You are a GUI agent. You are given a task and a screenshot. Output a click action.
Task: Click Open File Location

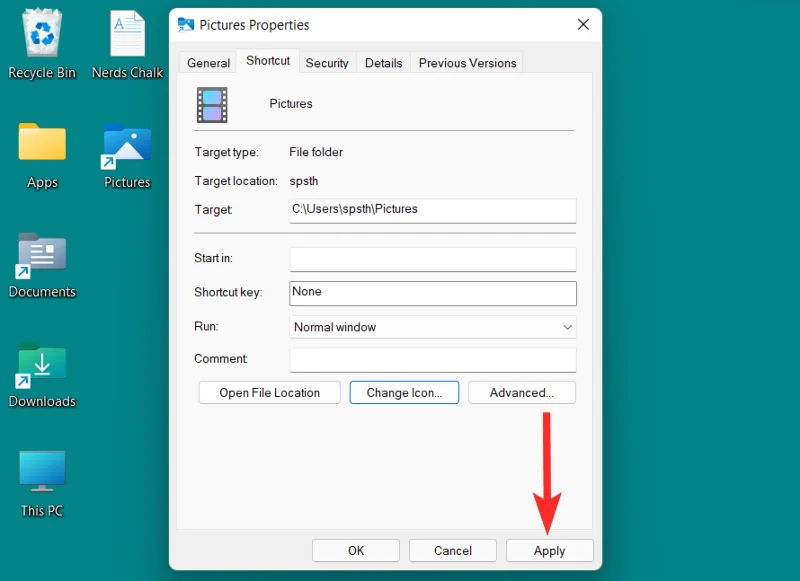(x=268, y=392)
